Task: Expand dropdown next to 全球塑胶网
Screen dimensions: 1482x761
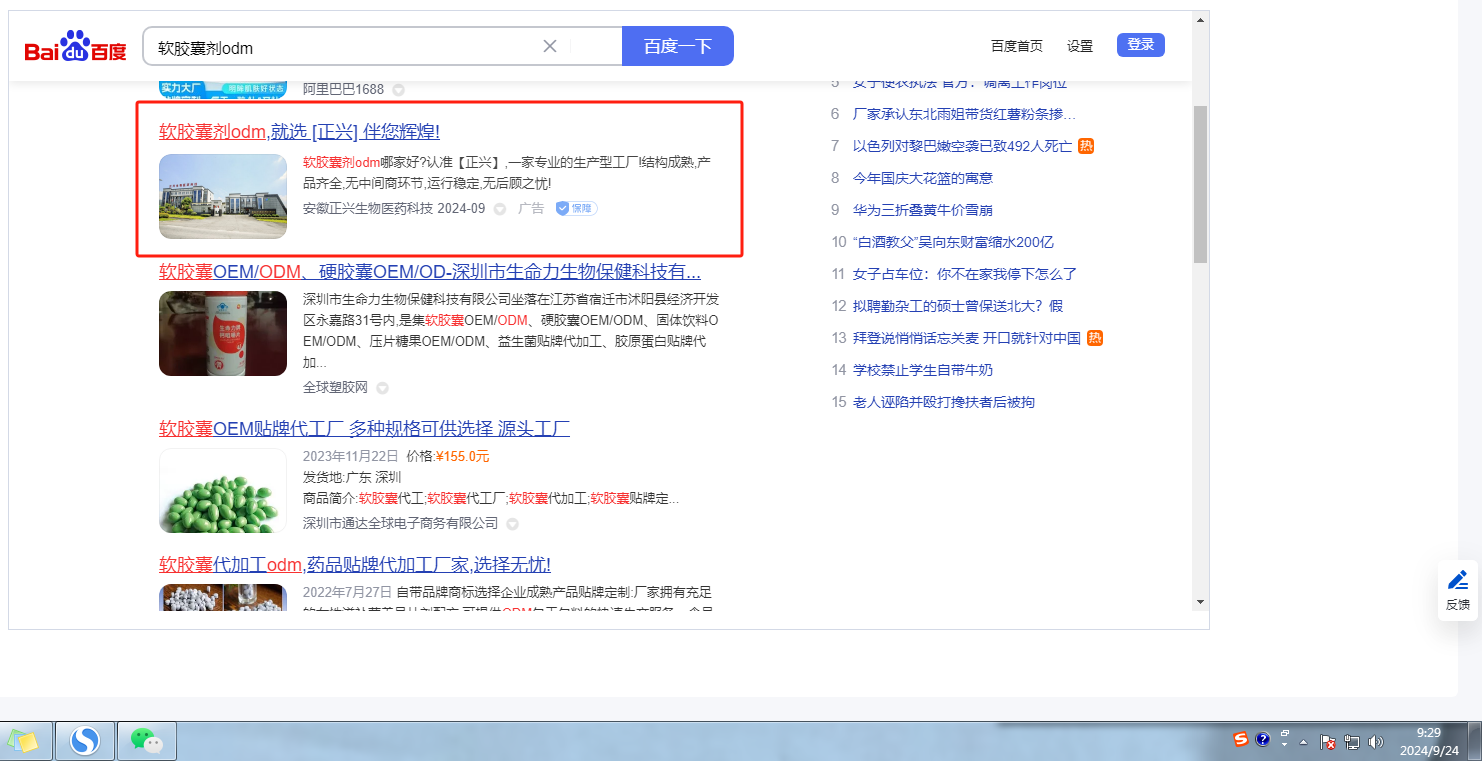Action: [x=382, y=388]
